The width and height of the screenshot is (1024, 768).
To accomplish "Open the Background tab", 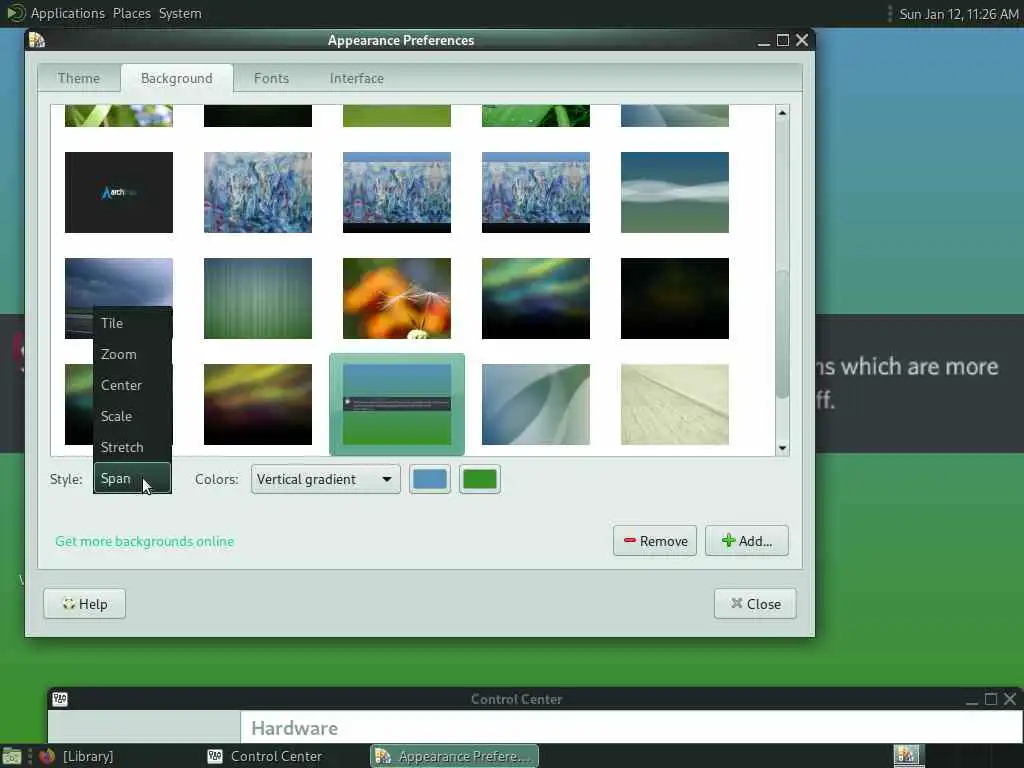I will click(x=176, y=78).
